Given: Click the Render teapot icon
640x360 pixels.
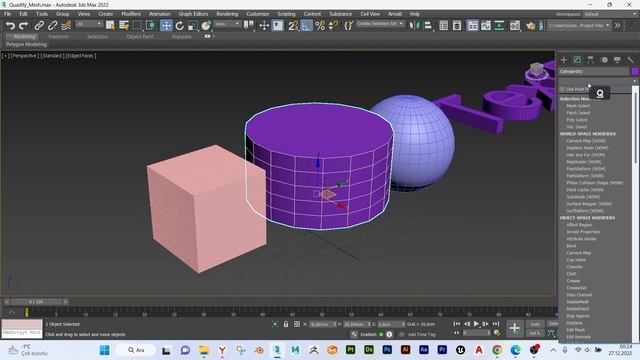Looking at the screenshot, I should click(x=530, y=26).
